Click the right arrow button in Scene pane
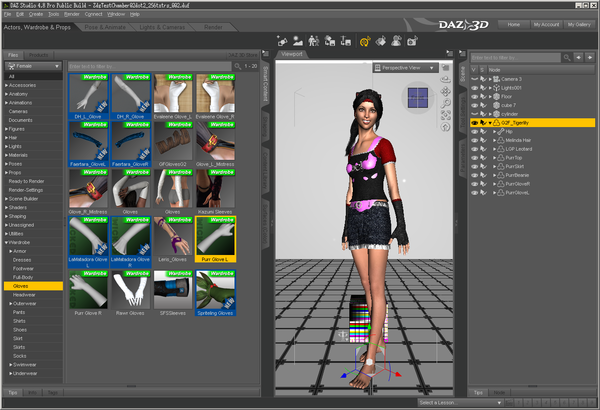600x410 pixels. tap(590, 58)
